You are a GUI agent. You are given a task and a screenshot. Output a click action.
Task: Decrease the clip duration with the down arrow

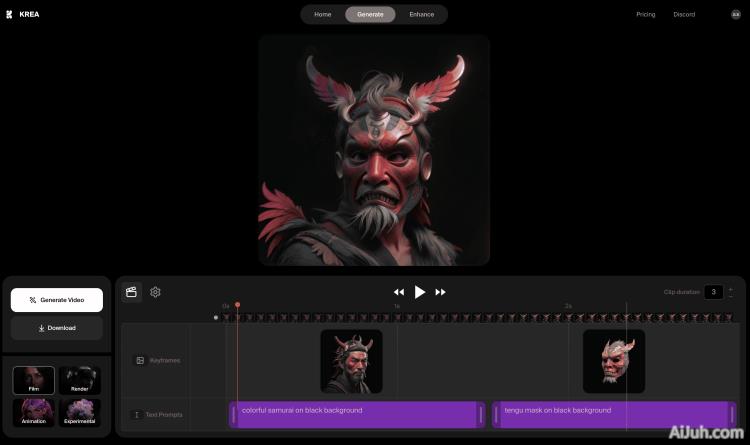click(730, 296)
